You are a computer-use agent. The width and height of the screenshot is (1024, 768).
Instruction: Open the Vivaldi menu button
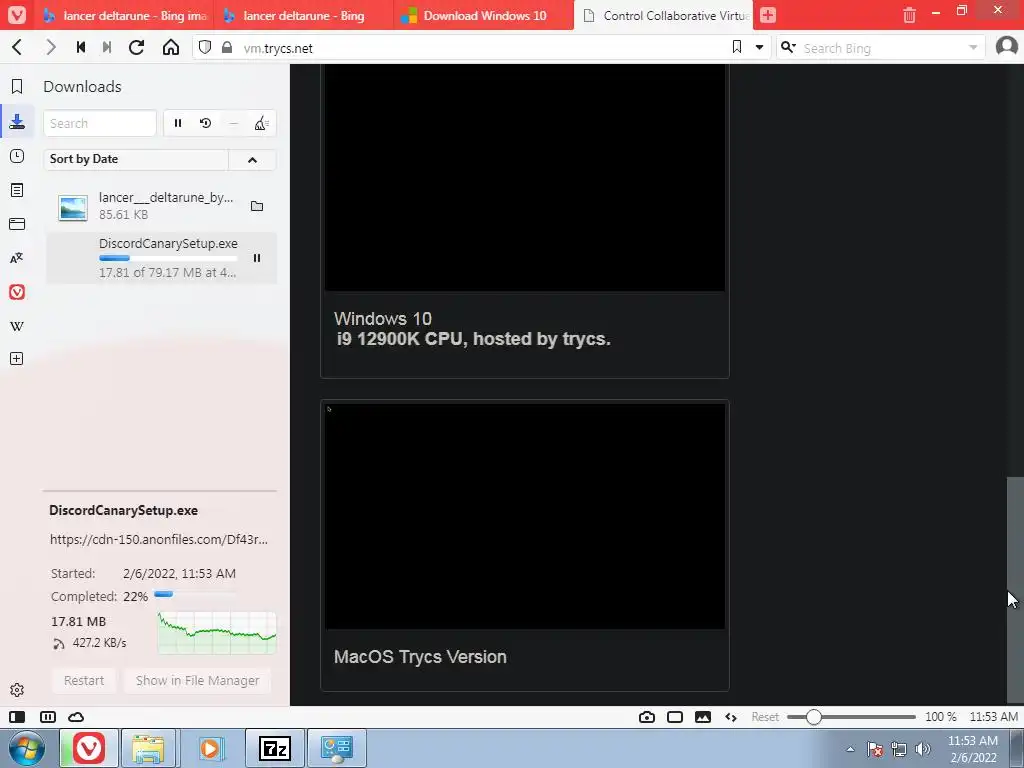[17, 14]
